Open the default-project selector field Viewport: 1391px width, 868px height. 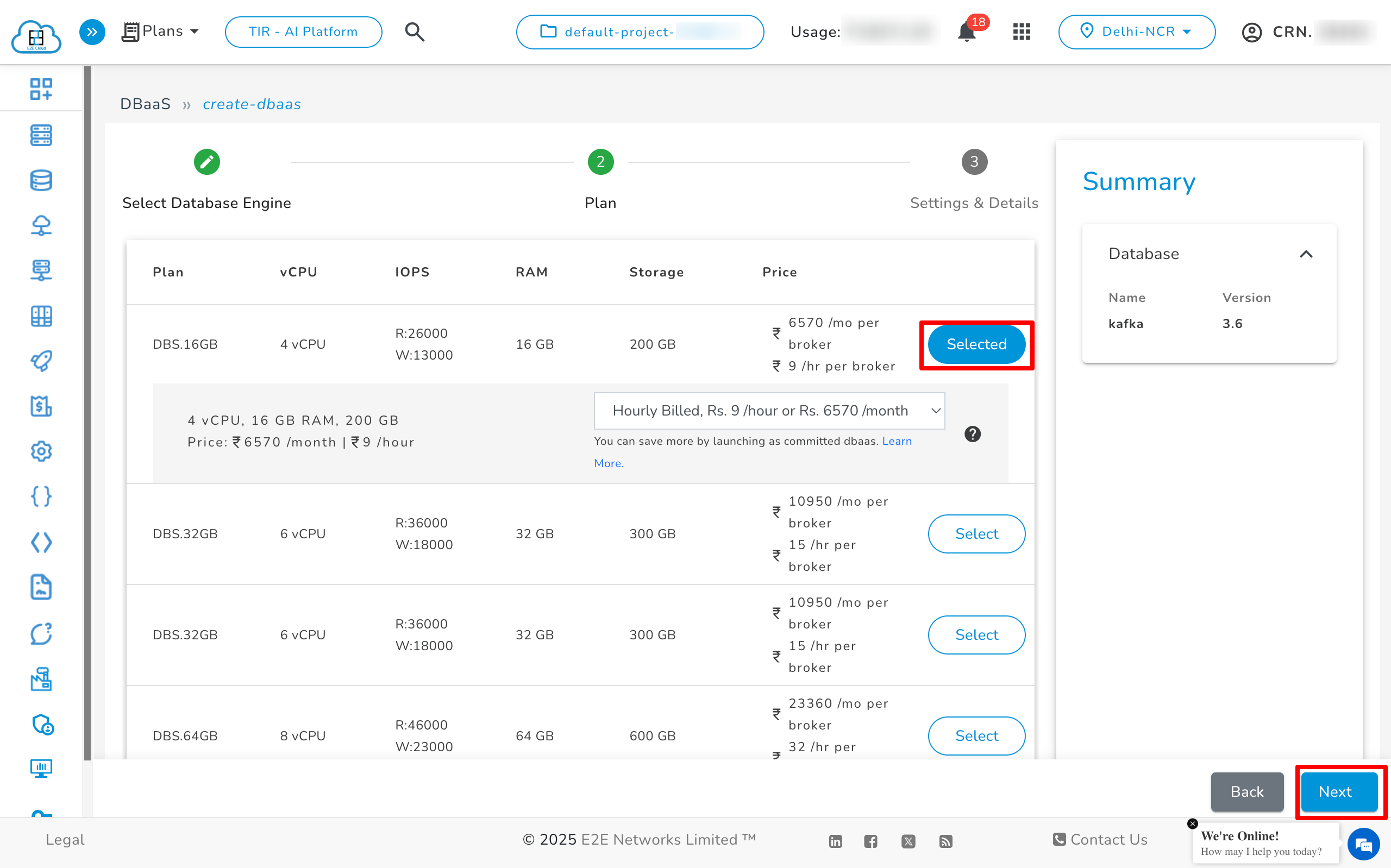640,32
